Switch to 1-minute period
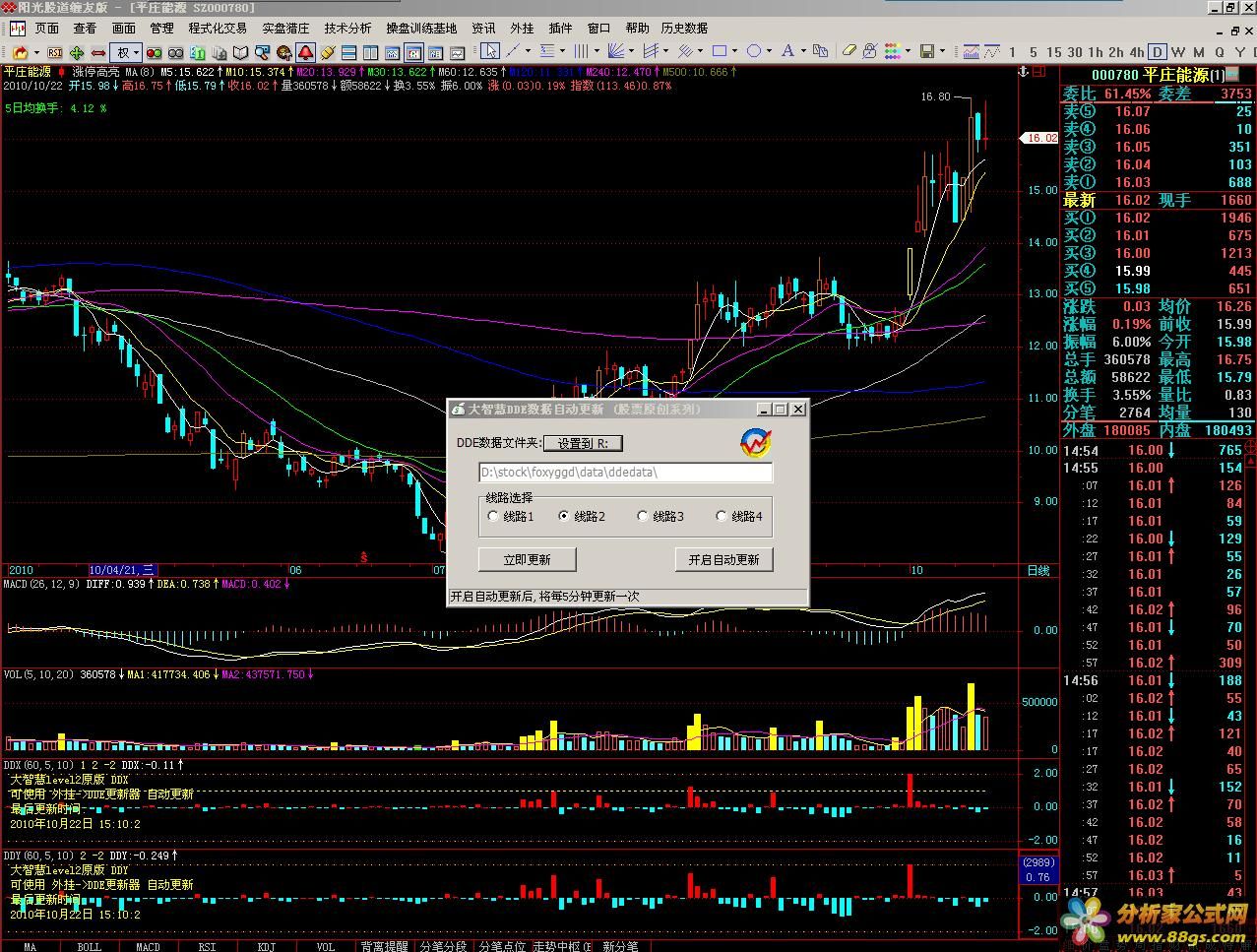This screenshot has width=1257, height=952. [x=1013, y=52]
